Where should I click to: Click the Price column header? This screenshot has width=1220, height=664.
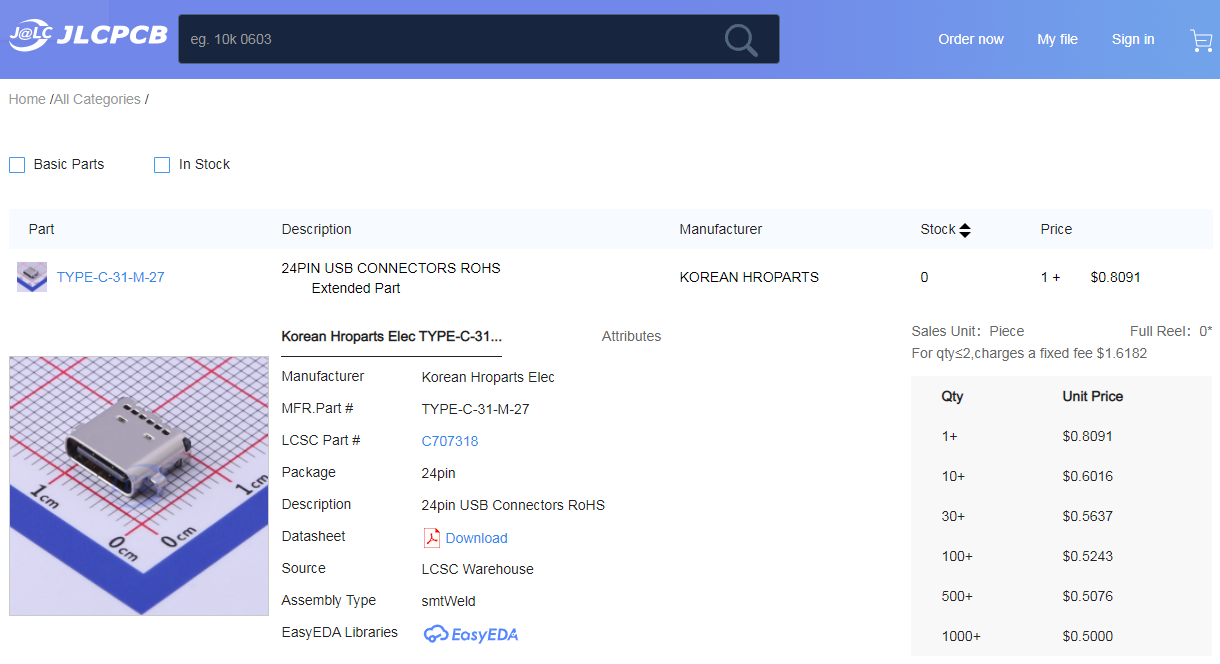[x=1056, y=229]
